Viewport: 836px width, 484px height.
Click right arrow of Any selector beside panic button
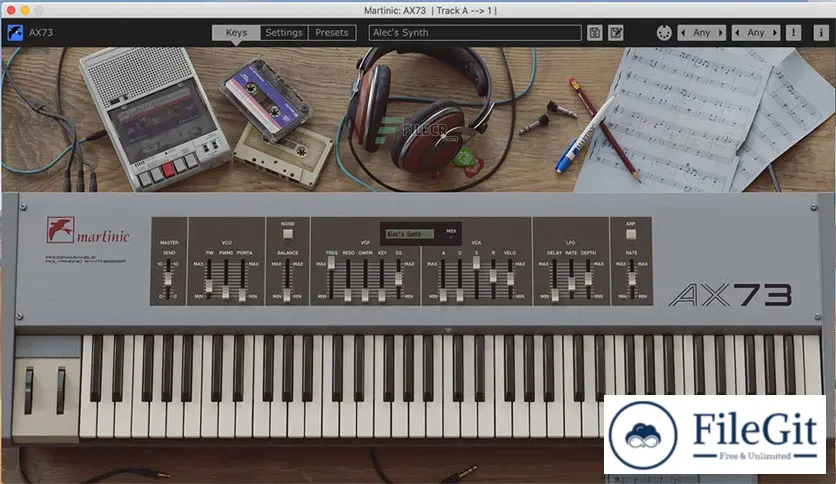(775, 33)
